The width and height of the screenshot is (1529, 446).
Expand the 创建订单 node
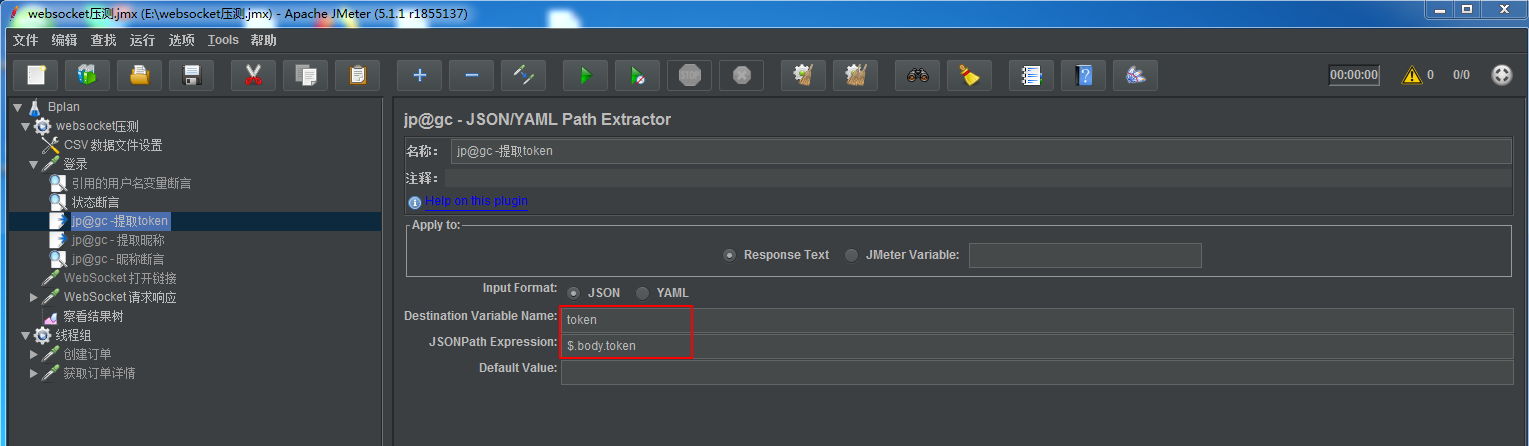coord(34,354)
